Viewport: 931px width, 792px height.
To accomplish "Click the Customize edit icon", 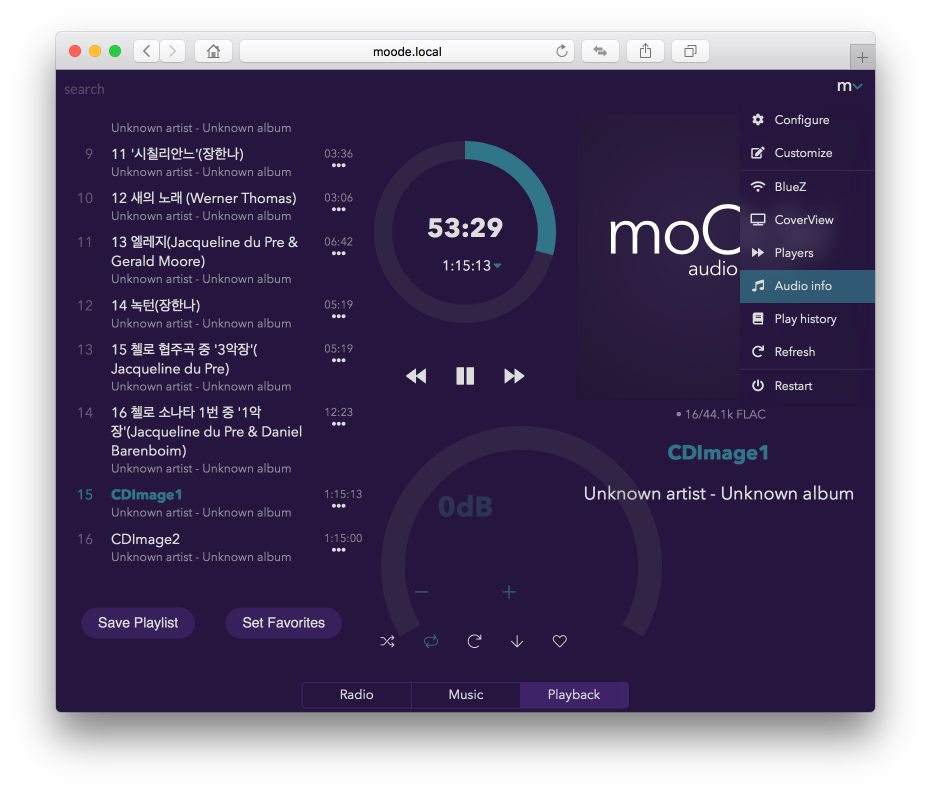I will (x=758, y=153).
